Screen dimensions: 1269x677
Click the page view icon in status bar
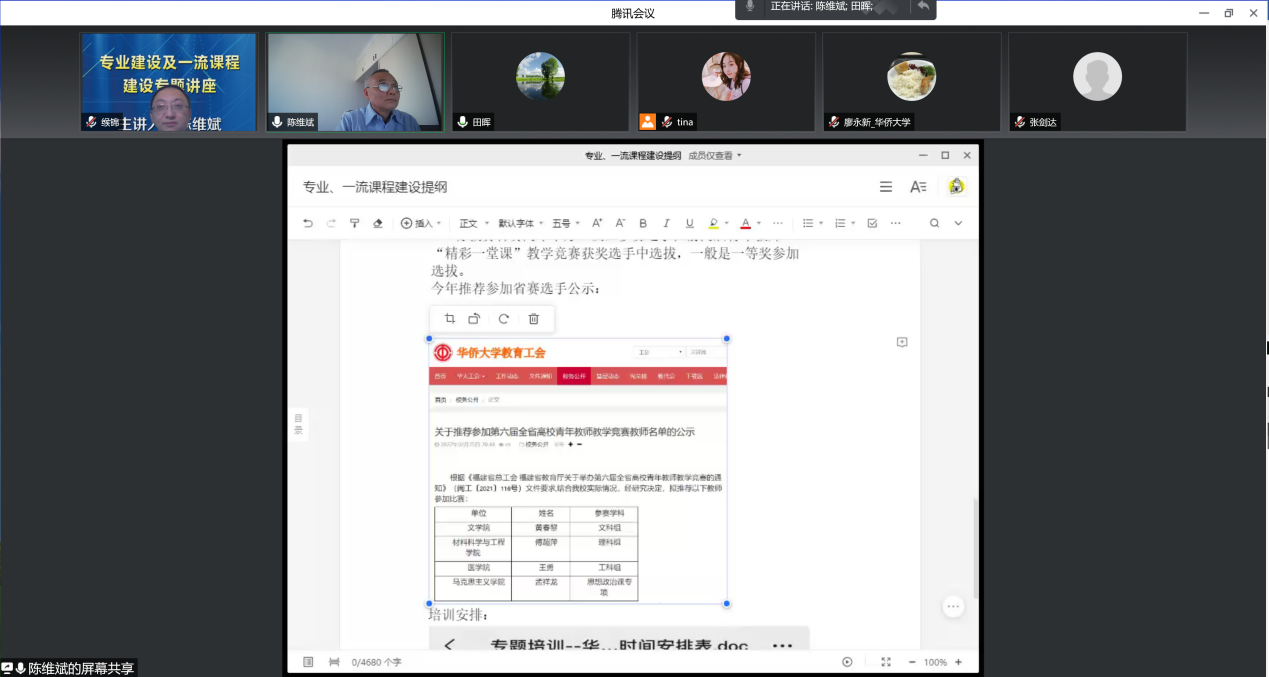point(309,662)
